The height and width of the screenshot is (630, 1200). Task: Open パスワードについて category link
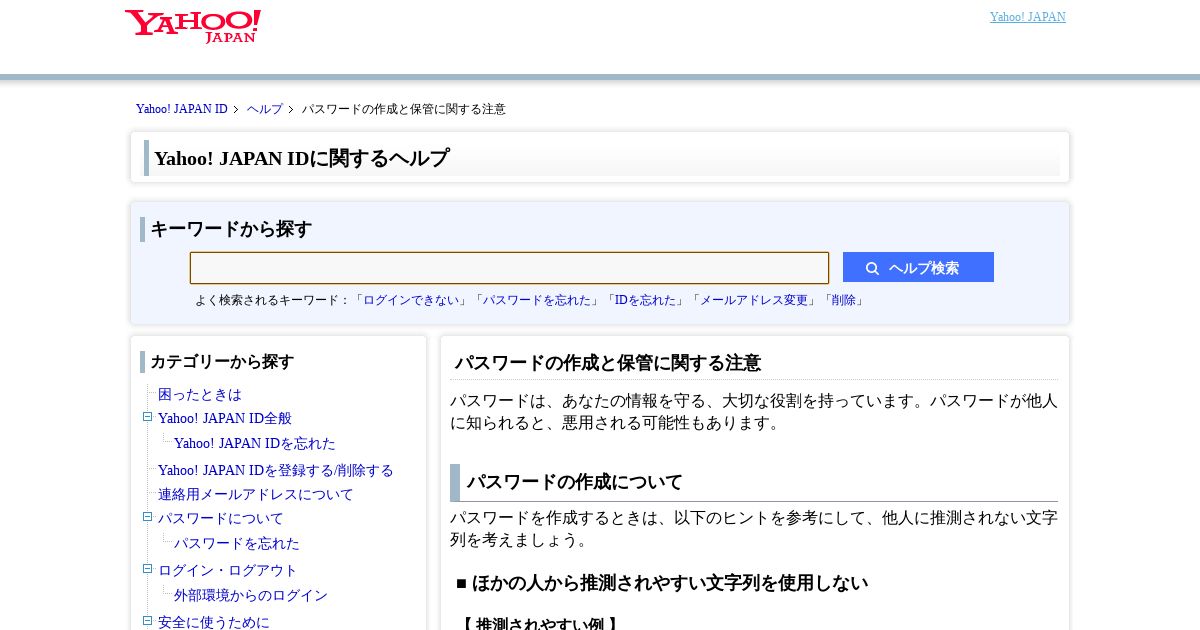pos(221,519)
